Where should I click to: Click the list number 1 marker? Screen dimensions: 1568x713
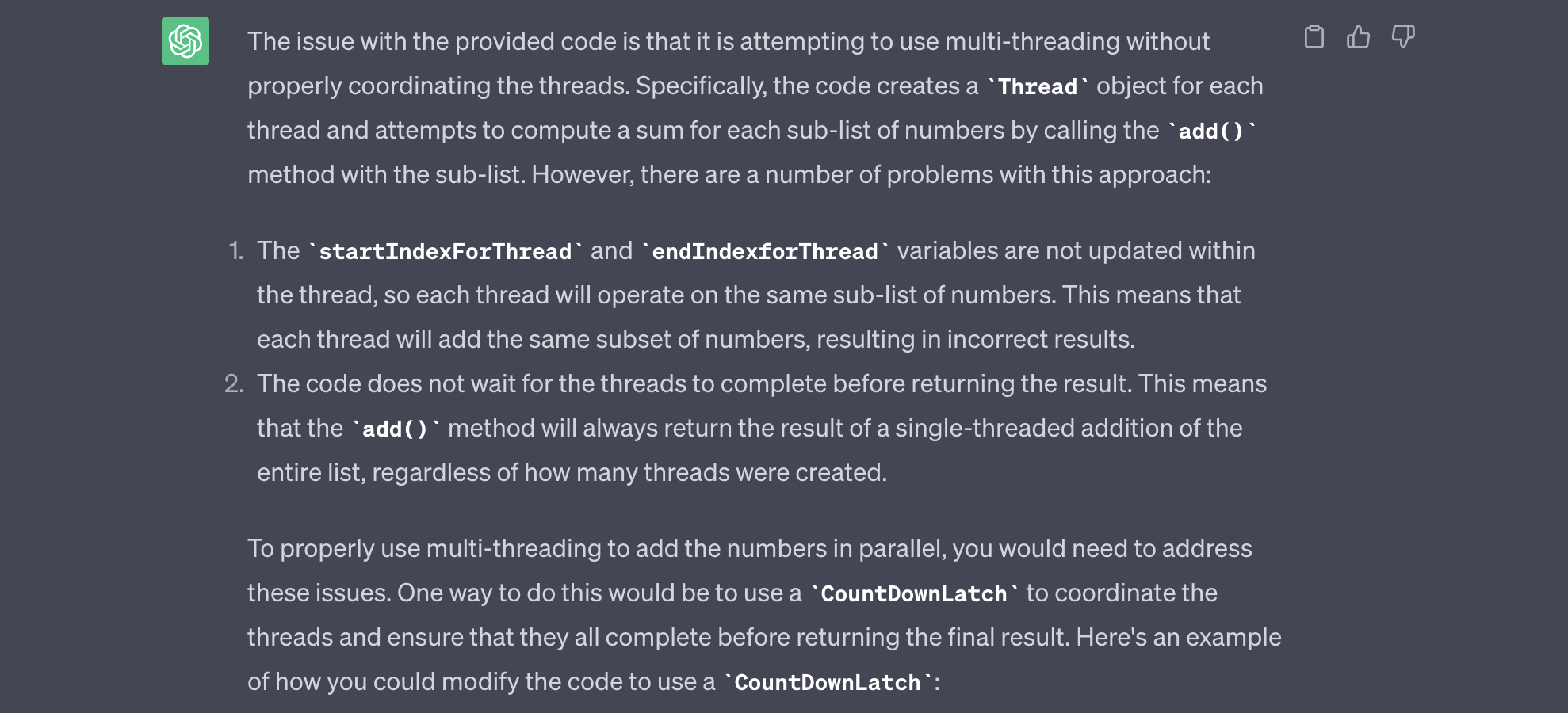235,251
